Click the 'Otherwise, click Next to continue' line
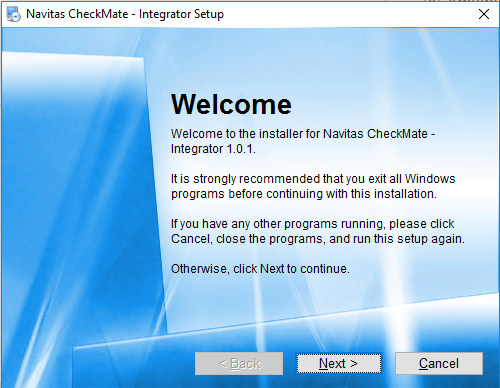 click(260, 269)
